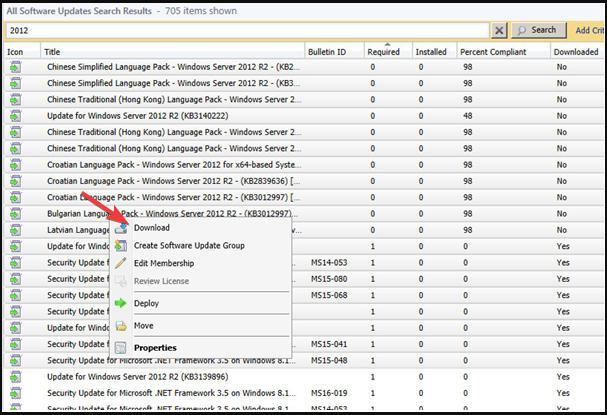Click update icon for the MS15-080 row
This screenshot has width=607, height=415.
point(15,279)
